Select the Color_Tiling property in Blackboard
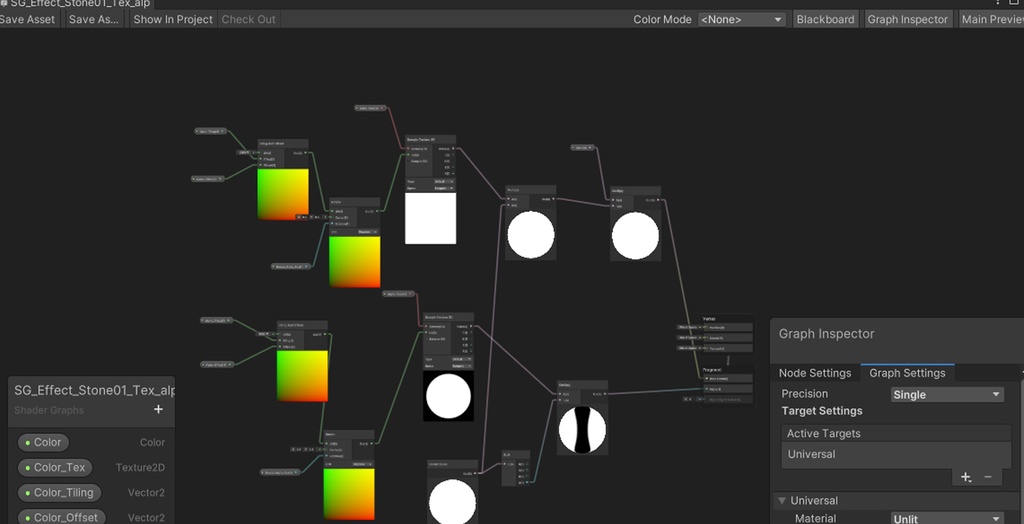Screen dimensions: 1024x524 click(59, 493)
